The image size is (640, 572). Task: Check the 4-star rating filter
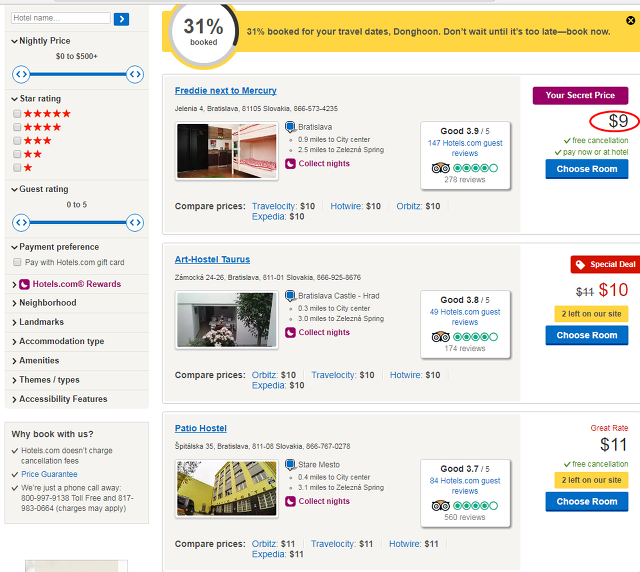17,127
